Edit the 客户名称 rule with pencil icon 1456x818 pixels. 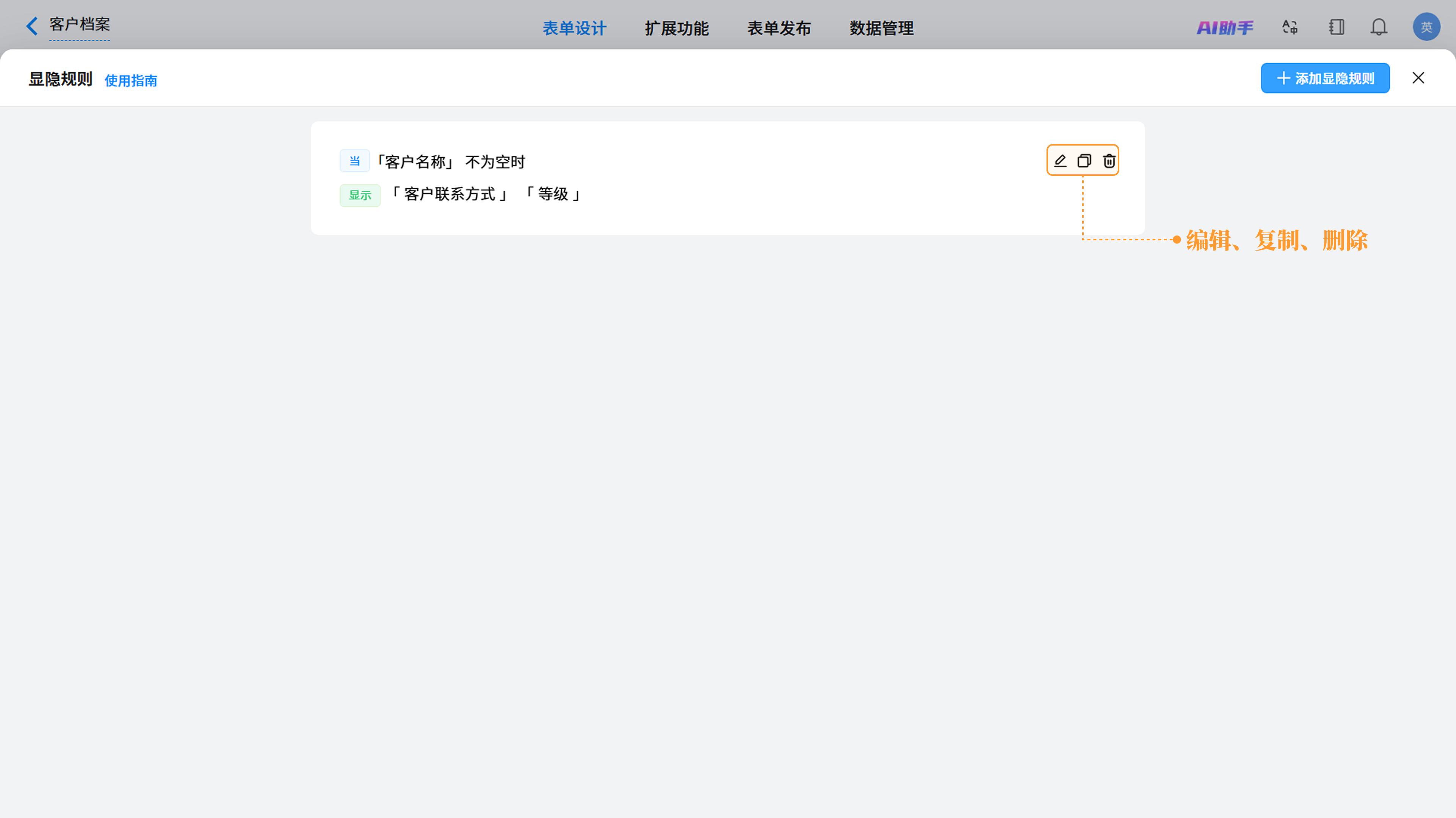[1061, 161]
